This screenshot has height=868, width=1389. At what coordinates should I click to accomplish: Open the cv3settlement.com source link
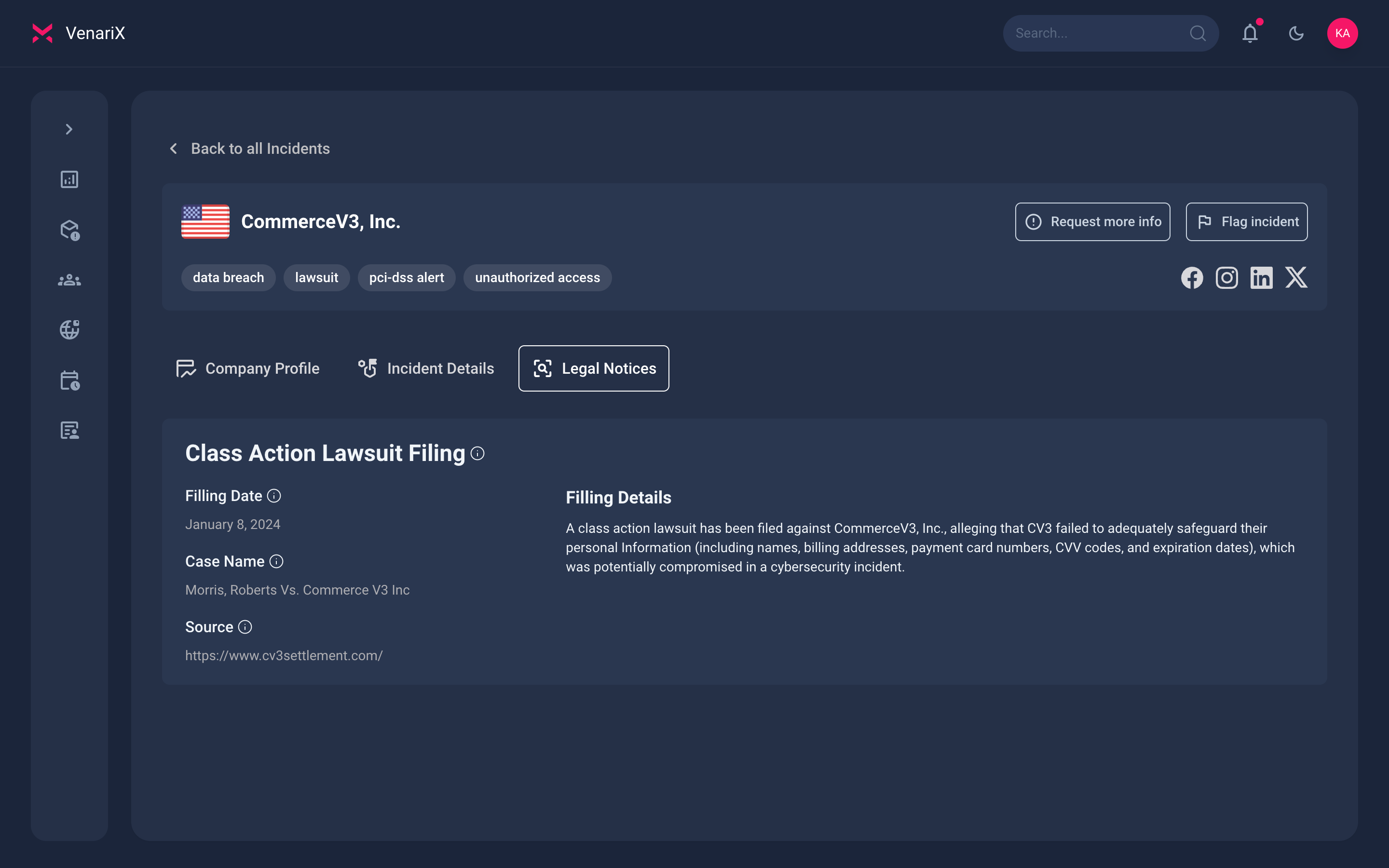(284, 656)
